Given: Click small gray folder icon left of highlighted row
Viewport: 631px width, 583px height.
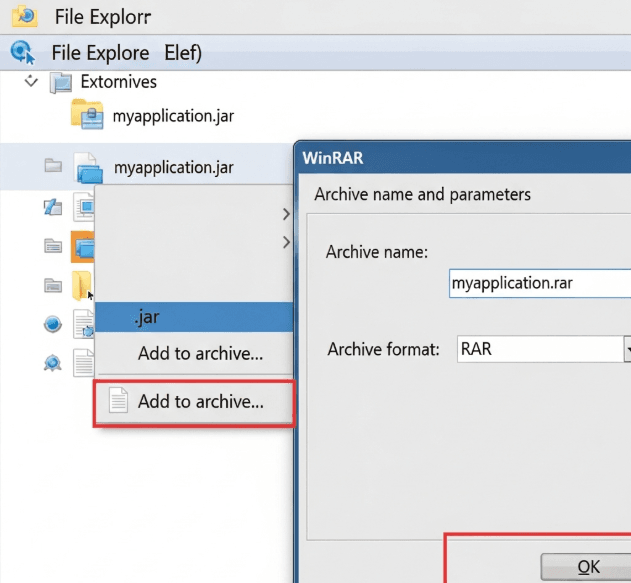Looking at the screenshot, I should (x=53, y=165).
